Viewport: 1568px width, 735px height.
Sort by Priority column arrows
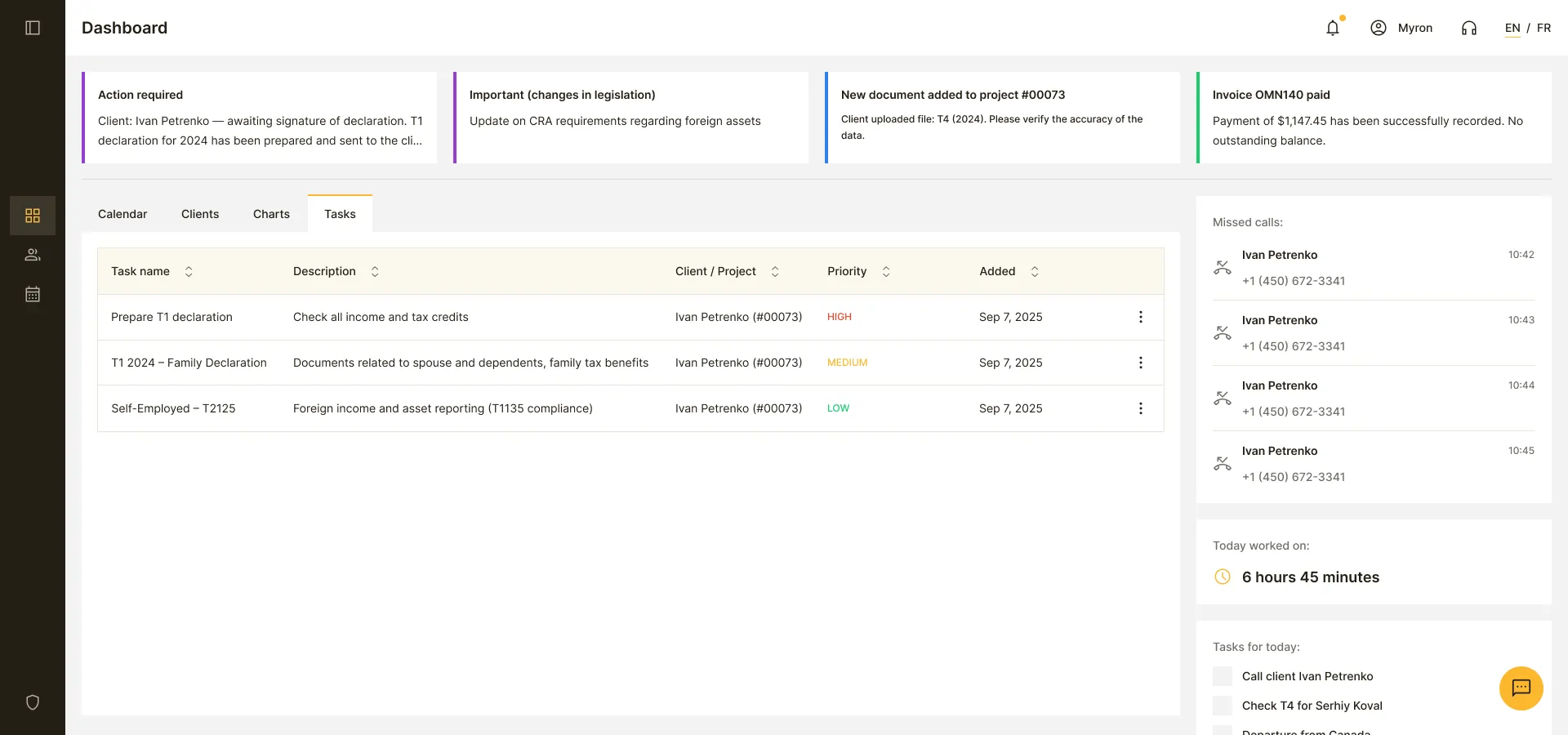coord(886,271)
